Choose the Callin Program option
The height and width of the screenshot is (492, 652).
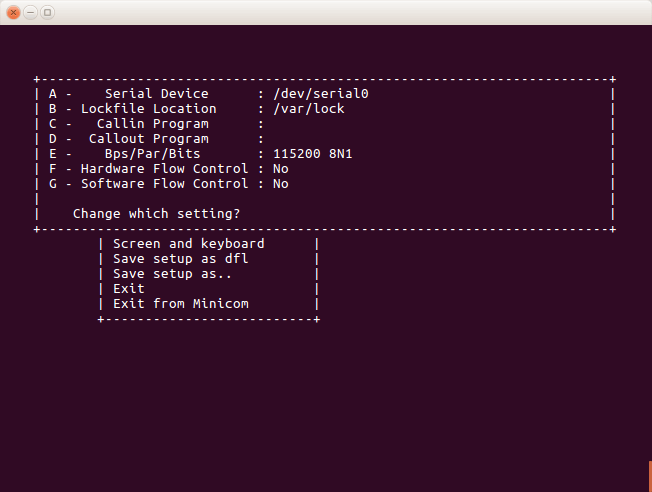point(156,124)
